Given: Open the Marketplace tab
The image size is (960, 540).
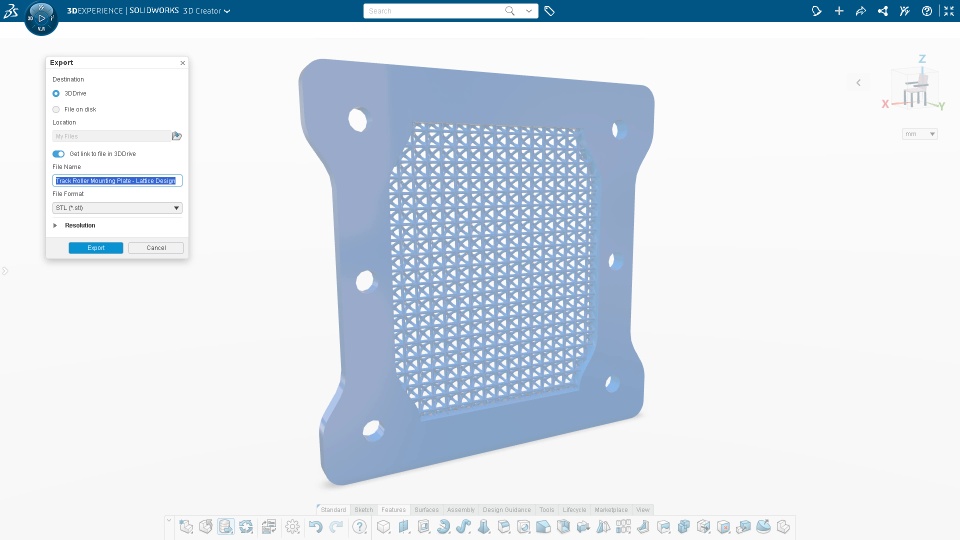Looking at the screenshot, I should tap(611, 509).
